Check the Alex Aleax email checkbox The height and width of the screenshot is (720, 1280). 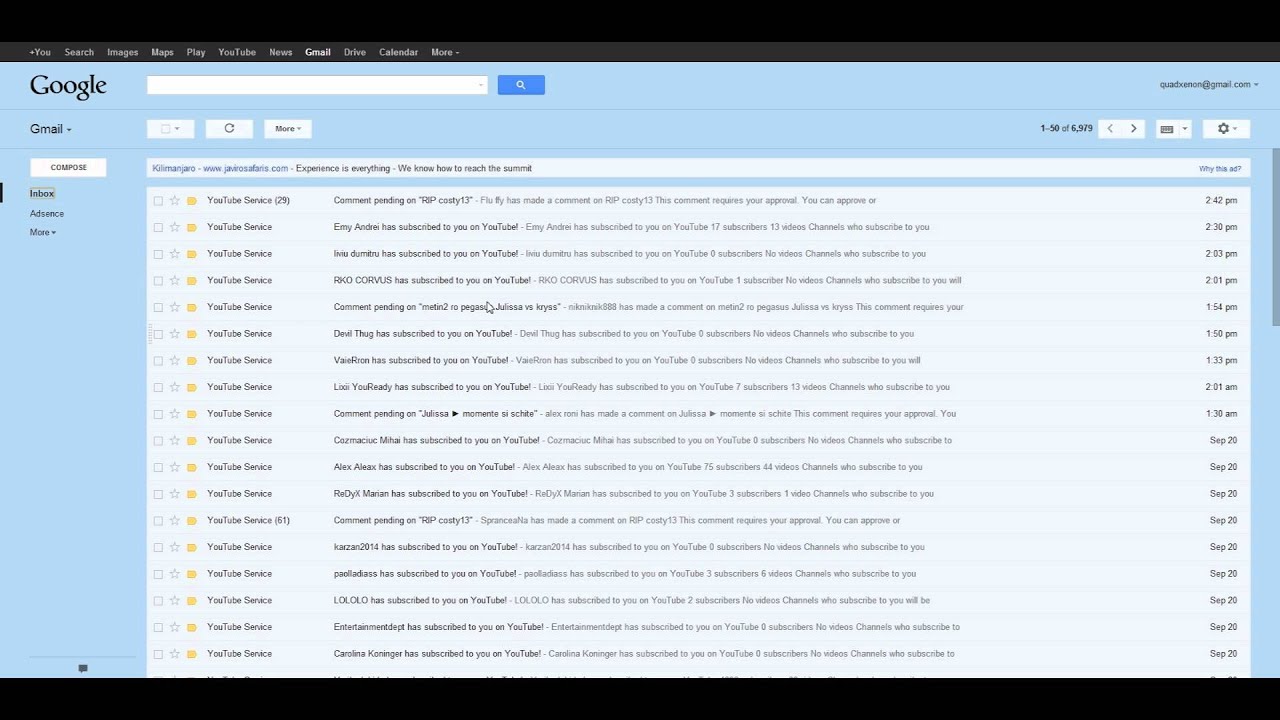(158, 467)
